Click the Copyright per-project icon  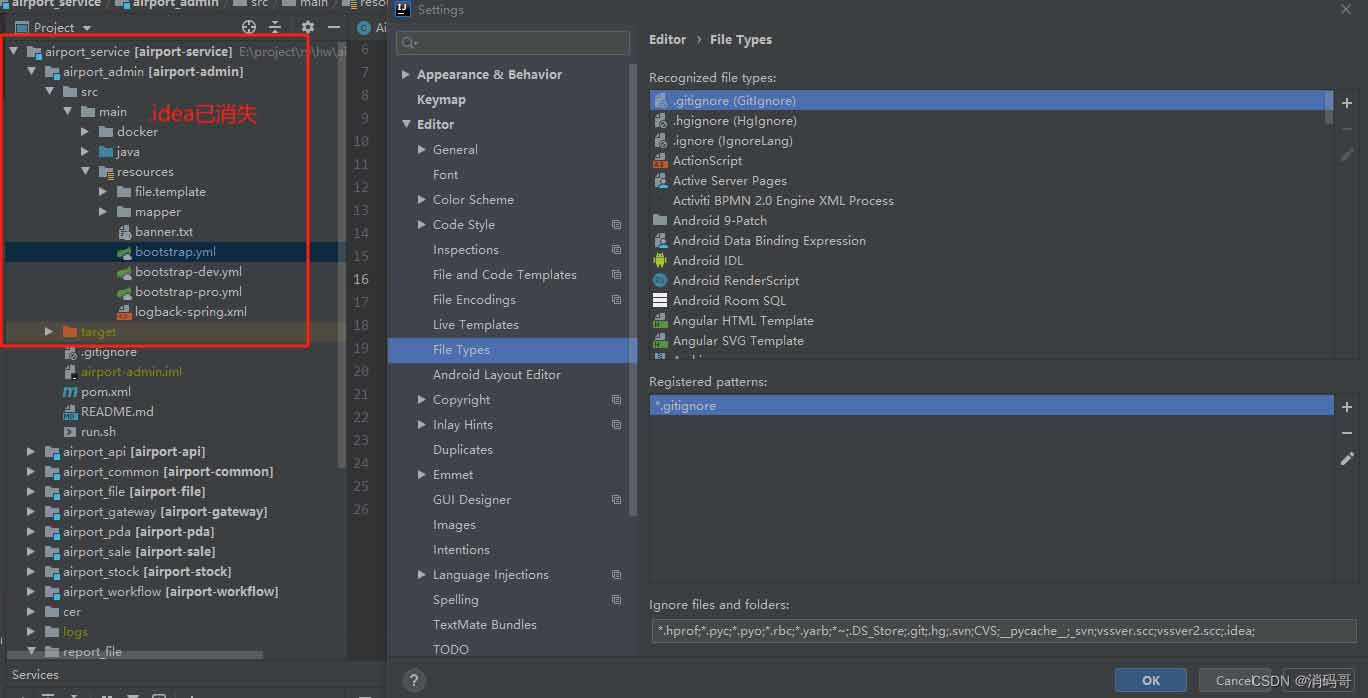(616, 400)
